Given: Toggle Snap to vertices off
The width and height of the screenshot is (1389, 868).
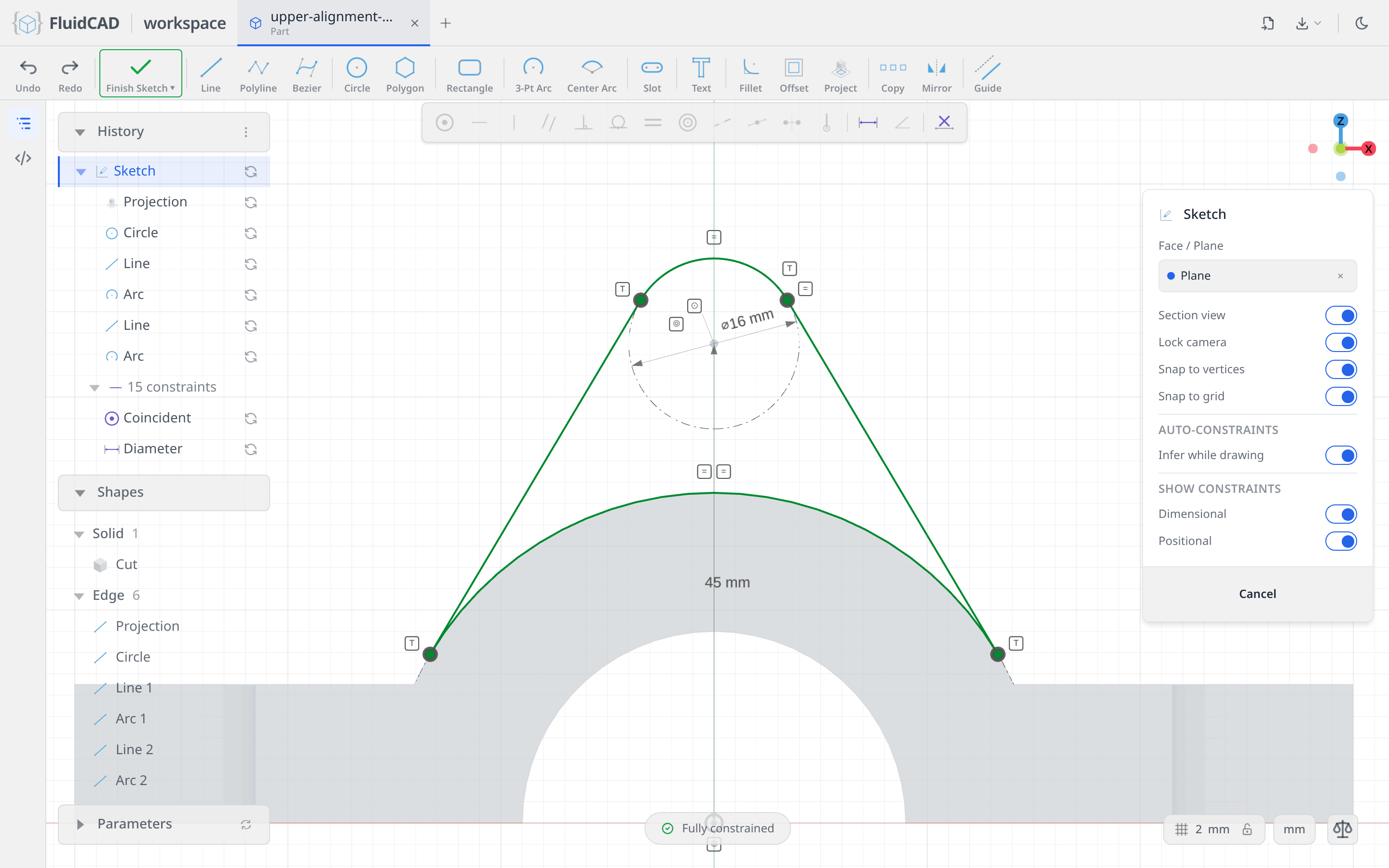Looking at the screenshot, I should tap(1341, 369).
